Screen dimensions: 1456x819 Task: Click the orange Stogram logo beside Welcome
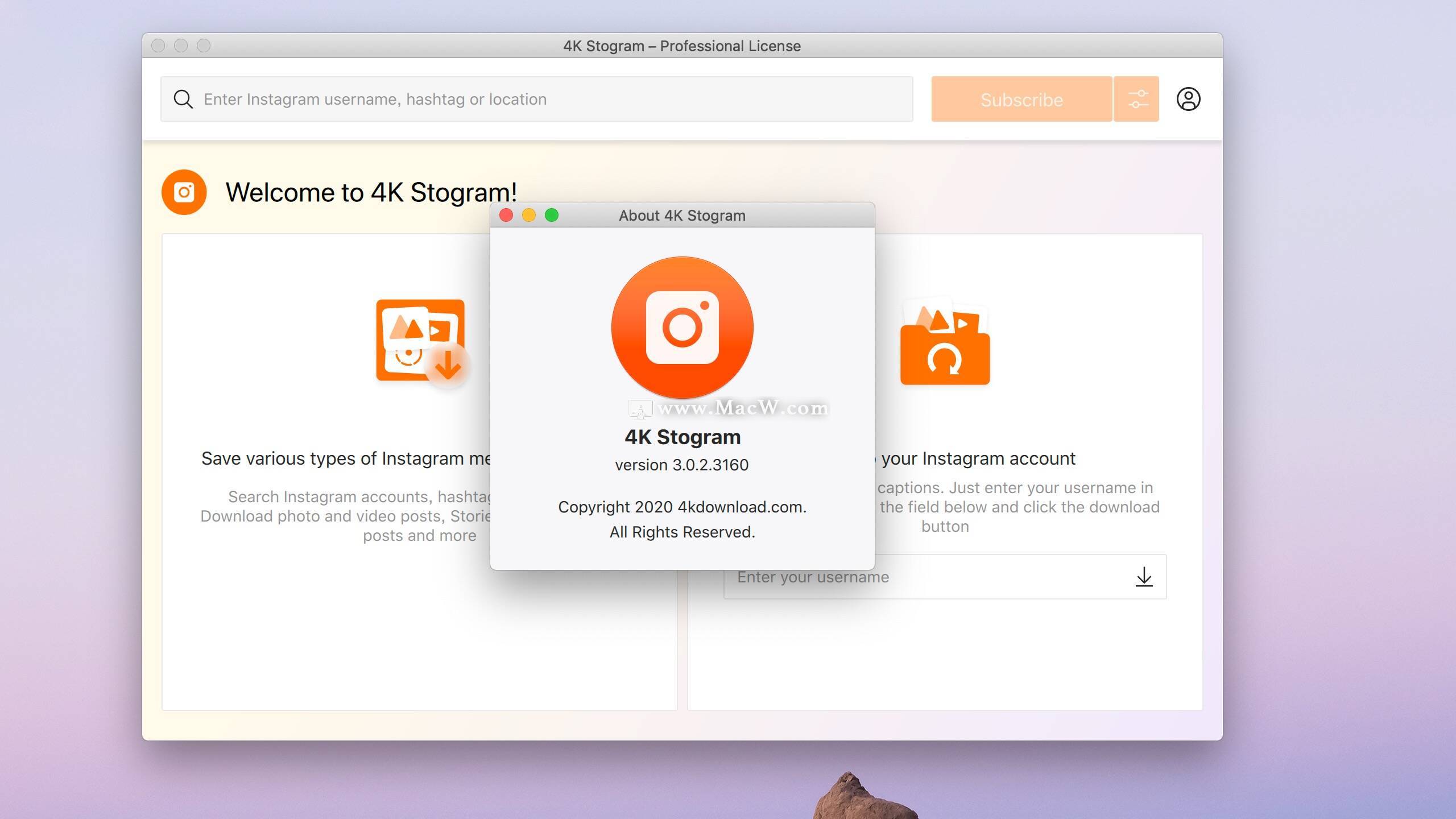click(x=184, y=192)
